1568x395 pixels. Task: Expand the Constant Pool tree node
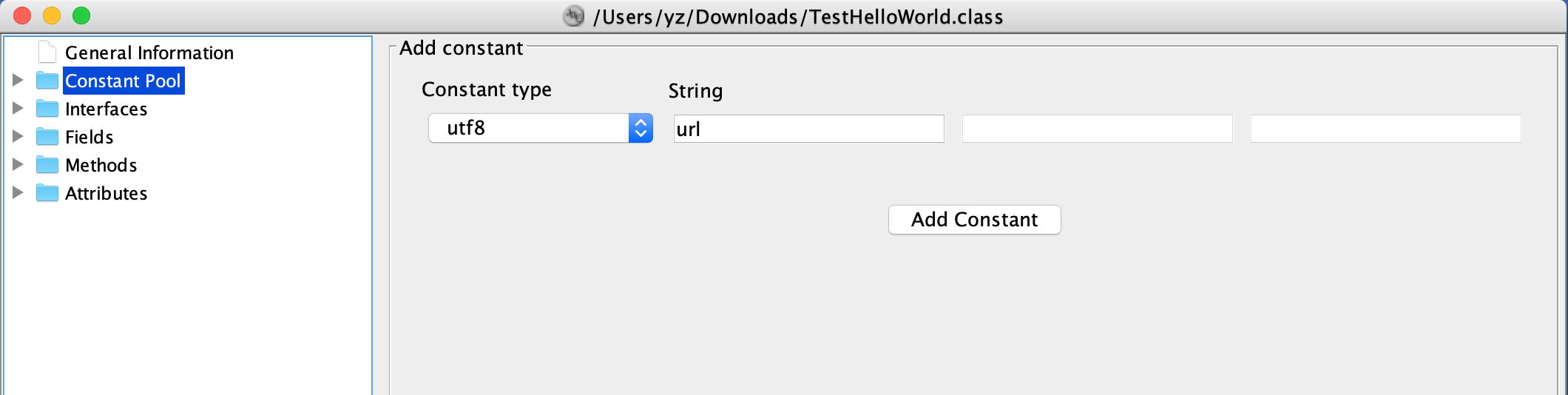click(18, 80)
